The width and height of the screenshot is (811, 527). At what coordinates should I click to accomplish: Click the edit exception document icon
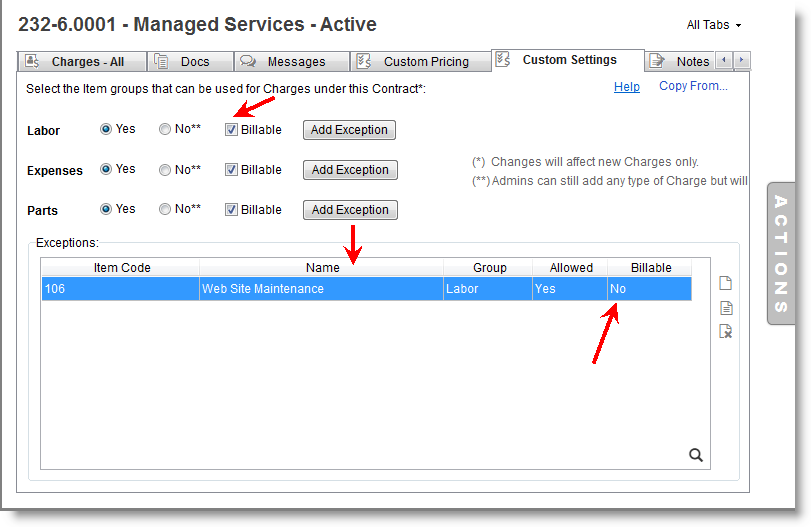727,308
